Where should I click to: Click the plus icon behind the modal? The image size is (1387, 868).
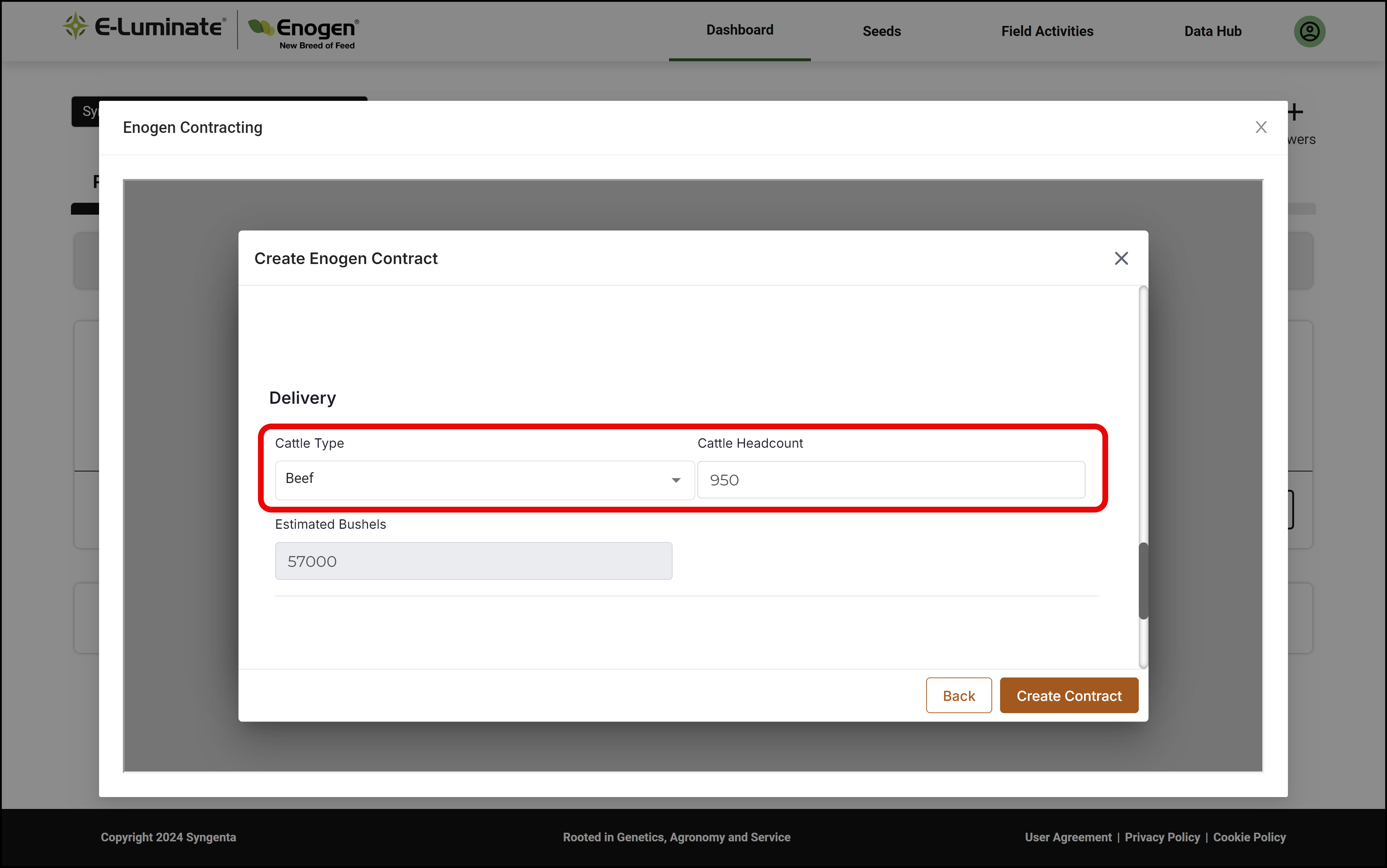pyautogui.click(x=1295, y=112)
